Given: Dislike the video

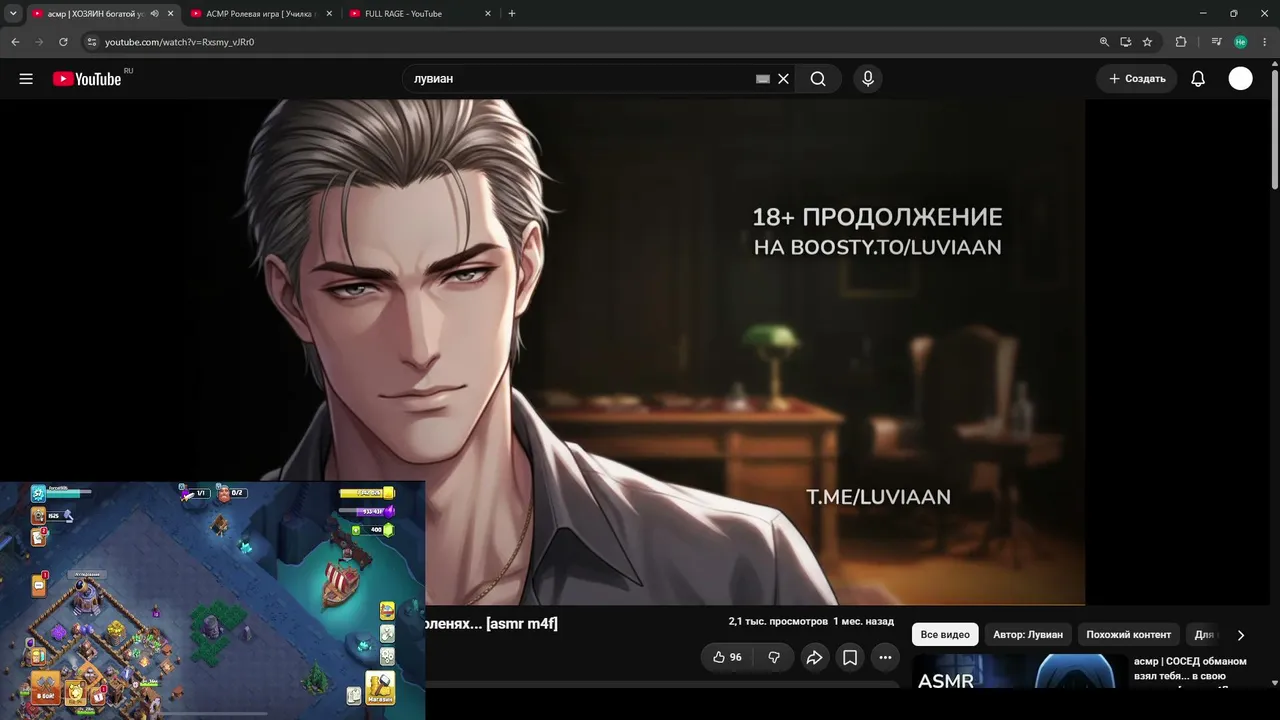Looking at the screenshot, I should click(774, 657).
